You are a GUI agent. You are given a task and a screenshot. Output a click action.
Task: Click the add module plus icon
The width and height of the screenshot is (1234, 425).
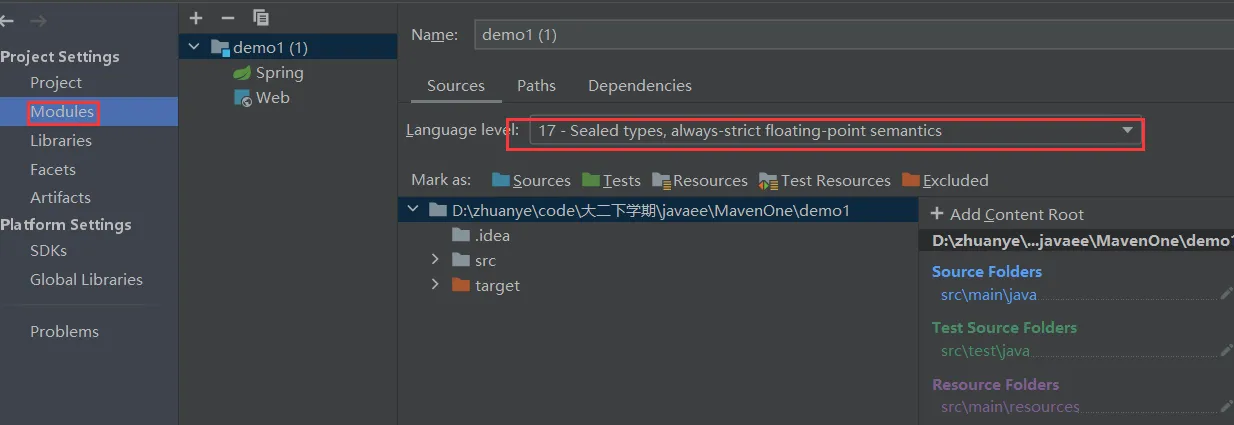tap(196, 18)
